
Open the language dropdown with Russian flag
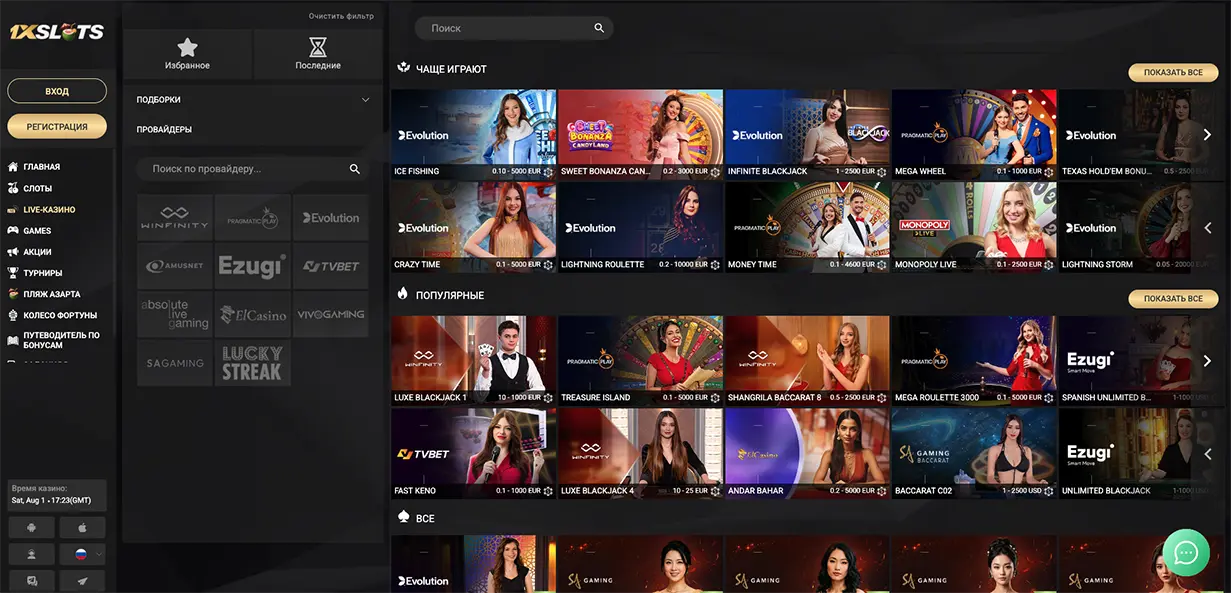click(82, 553)
